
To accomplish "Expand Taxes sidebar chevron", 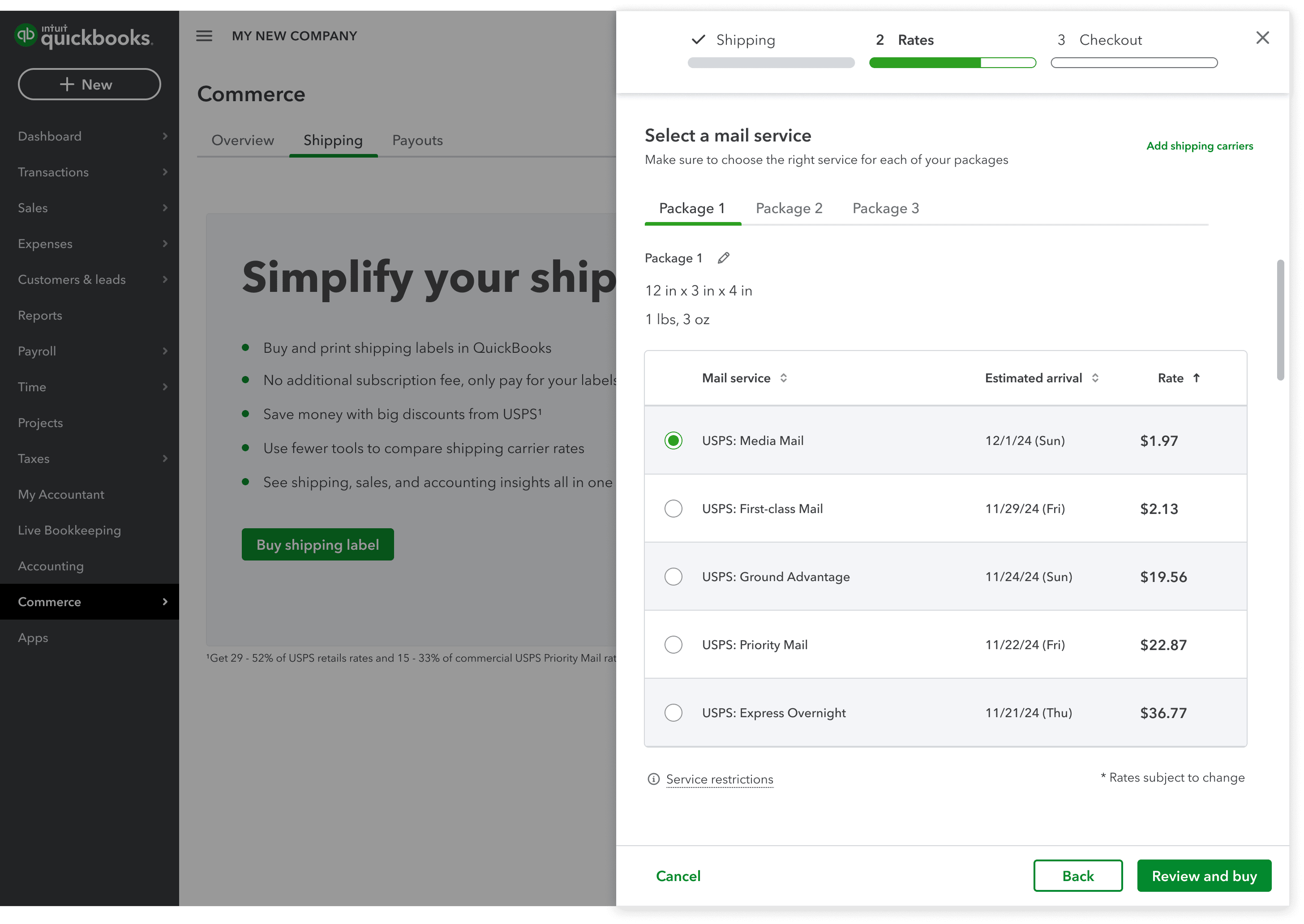I will coord(165,458).
